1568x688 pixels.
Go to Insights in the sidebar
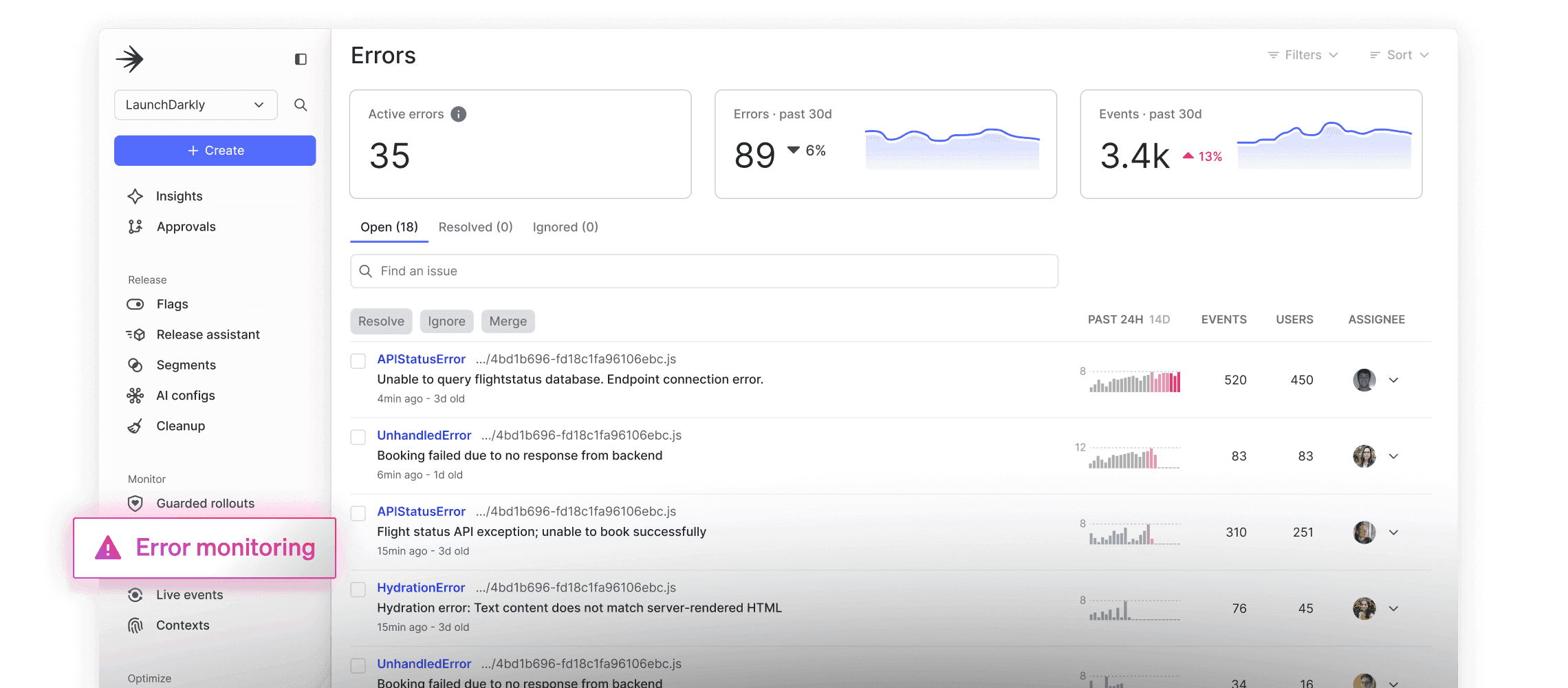179,196
